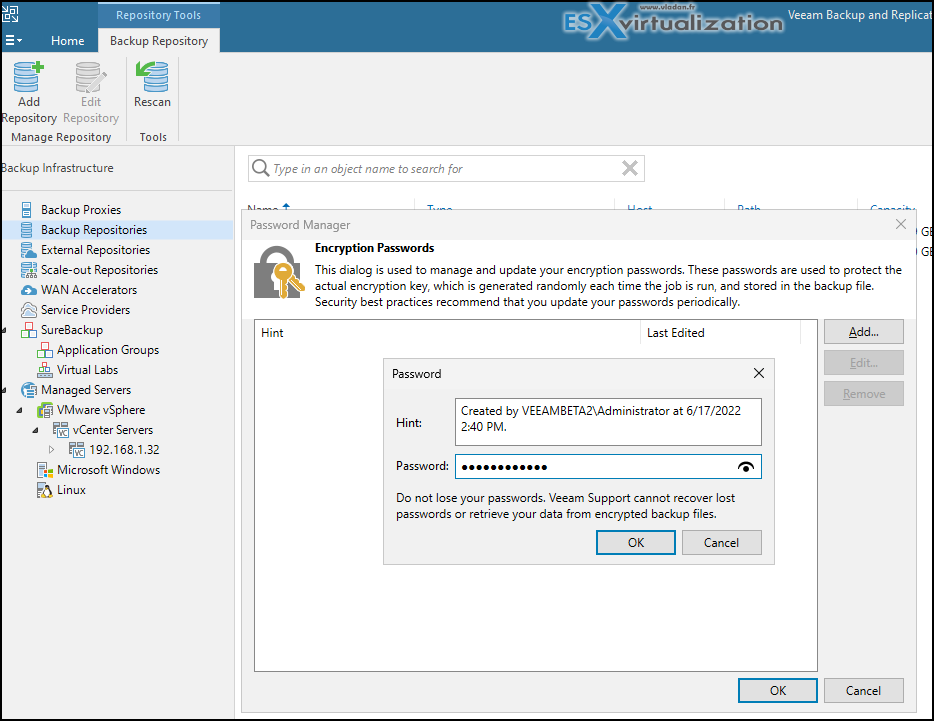The height and width of the screenshot is (721, 934).
Task: Sort by the Last Edited column header
Action: (x=676, y=333)
